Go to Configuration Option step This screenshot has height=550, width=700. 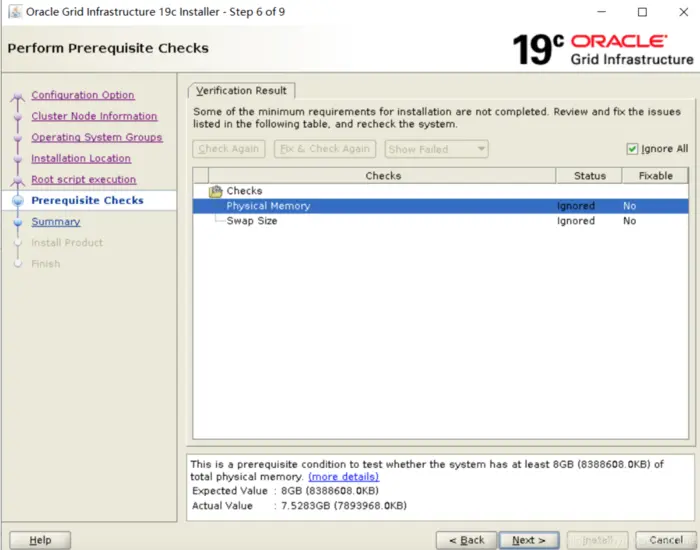tap(83, 95)
